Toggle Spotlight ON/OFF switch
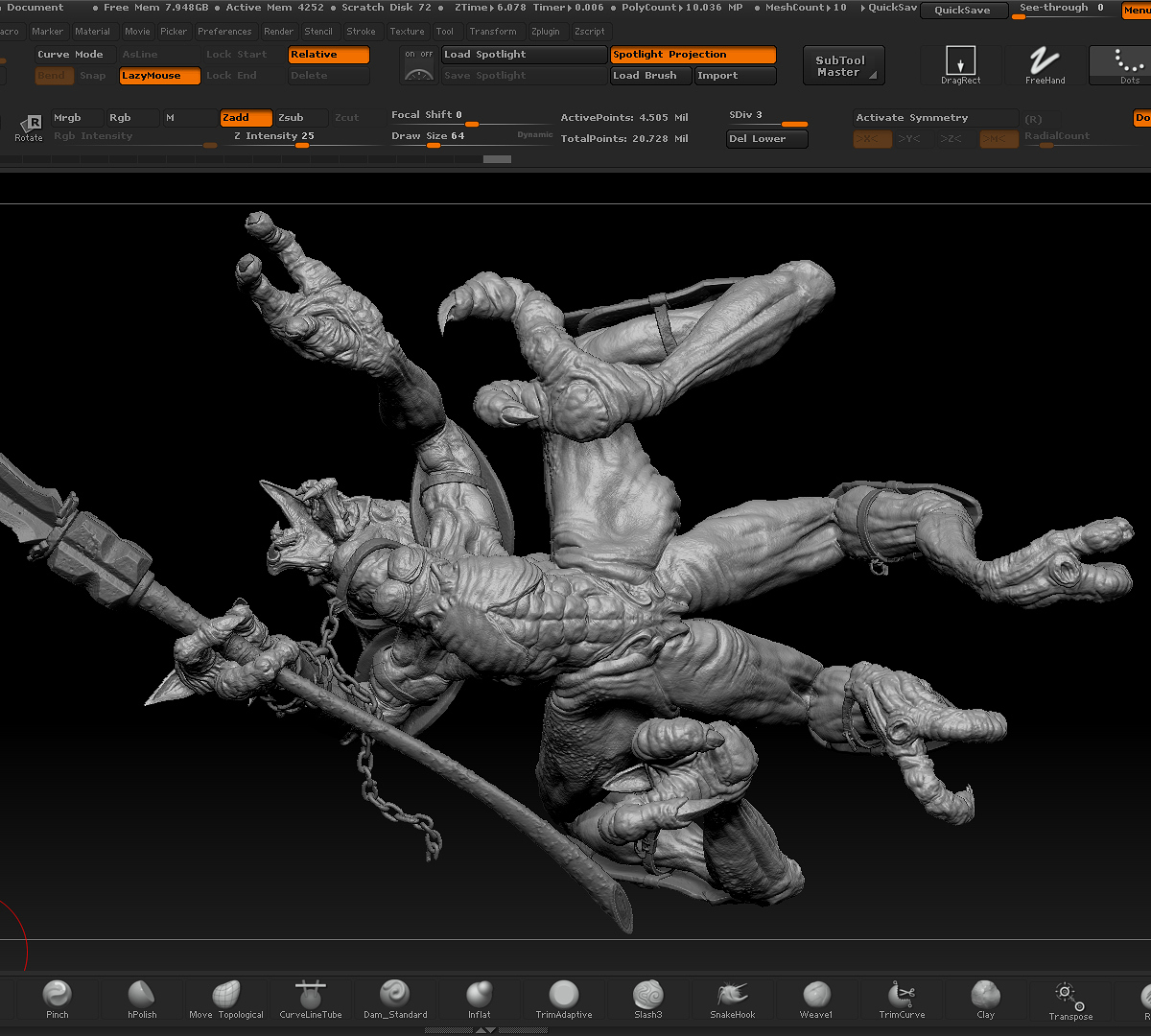 click(x=419, y=55)
